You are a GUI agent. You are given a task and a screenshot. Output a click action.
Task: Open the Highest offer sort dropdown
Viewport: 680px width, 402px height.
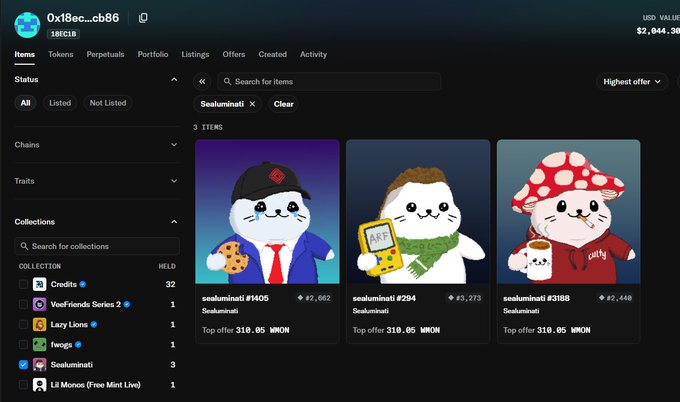[631, 82]
